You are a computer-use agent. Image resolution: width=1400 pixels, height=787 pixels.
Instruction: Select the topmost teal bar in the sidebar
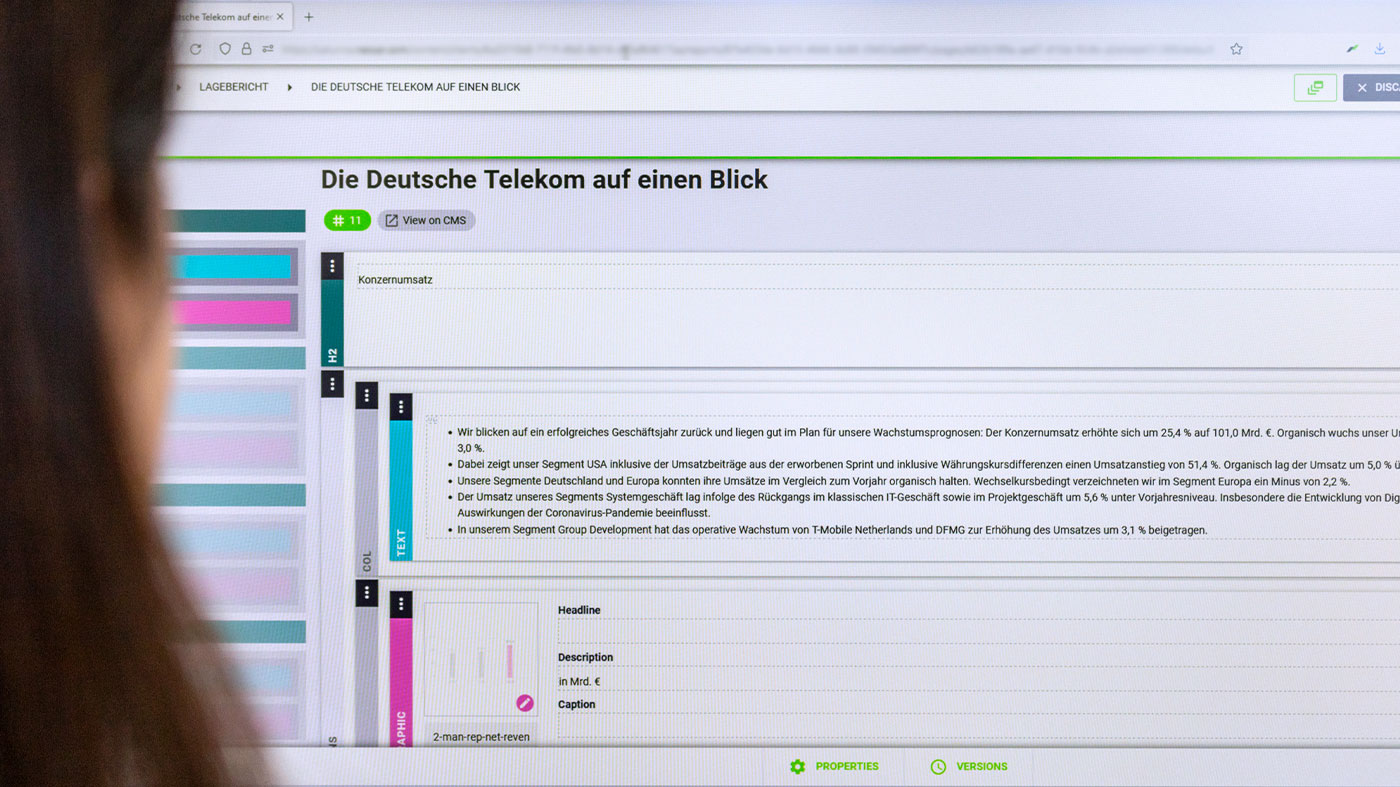click(238, 221)
